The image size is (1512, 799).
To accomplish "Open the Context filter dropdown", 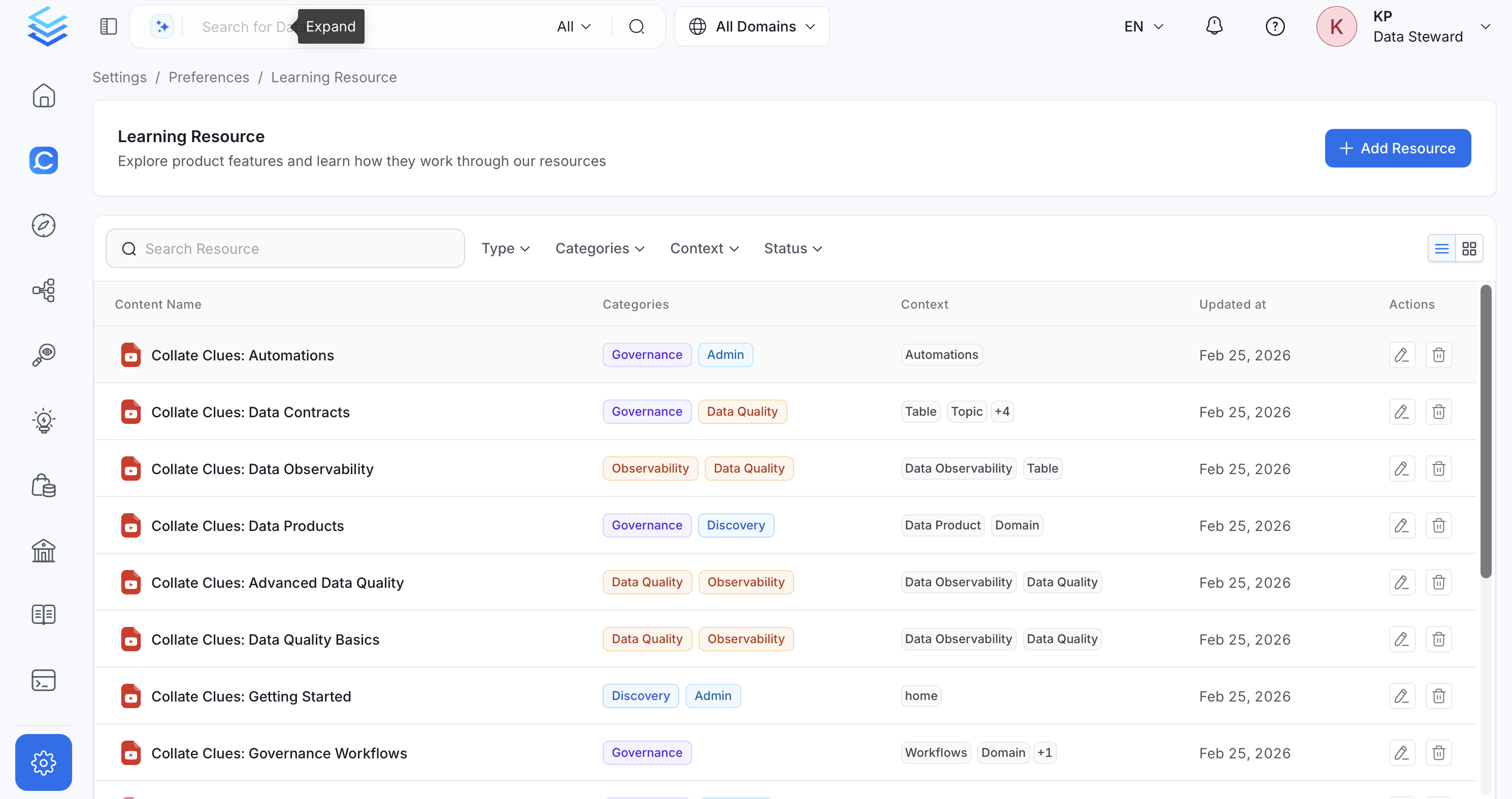I will coord(704,249).
